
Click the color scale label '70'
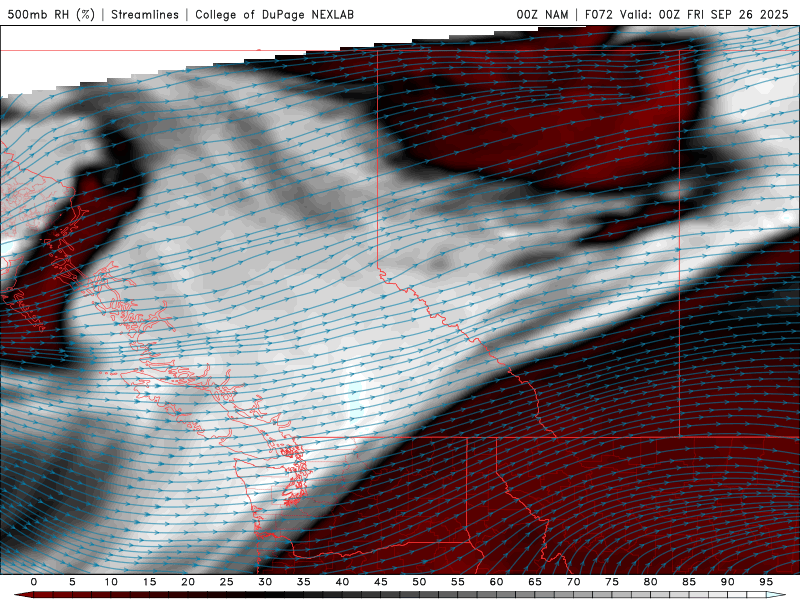[573, 582]
